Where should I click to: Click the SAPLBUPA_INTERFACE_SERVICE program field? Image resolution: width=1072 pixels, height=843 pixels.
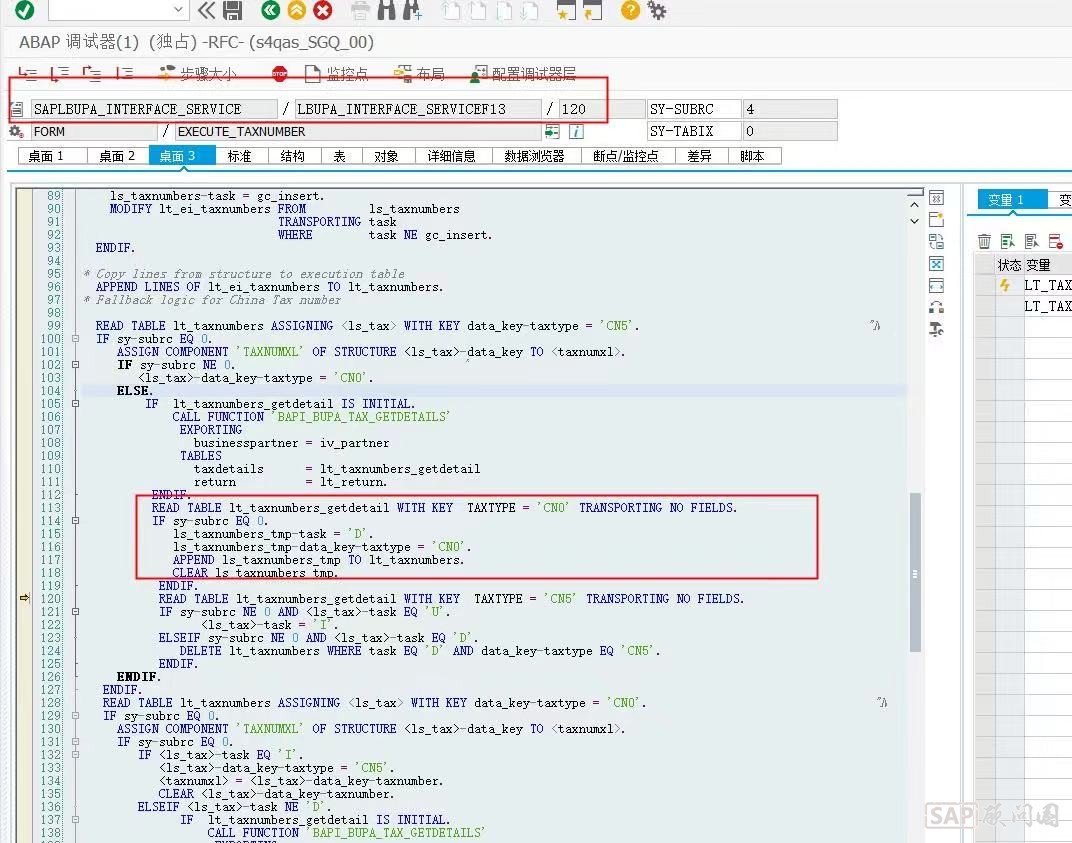click(154, 109)
